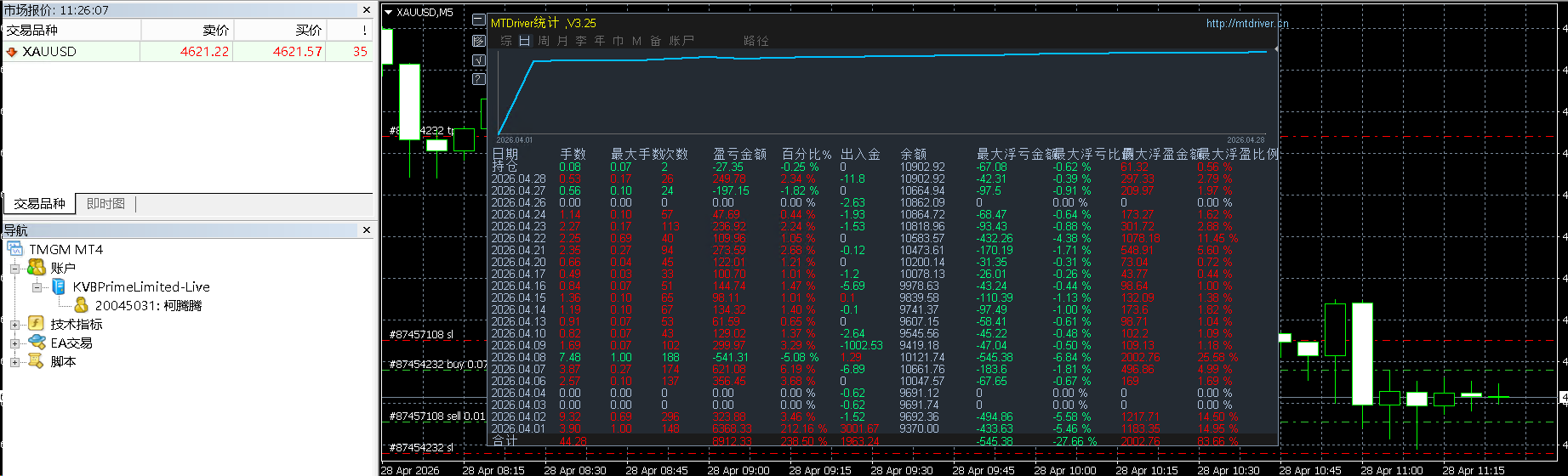Switch to the 即时图 tab

(x=105, y=204)
